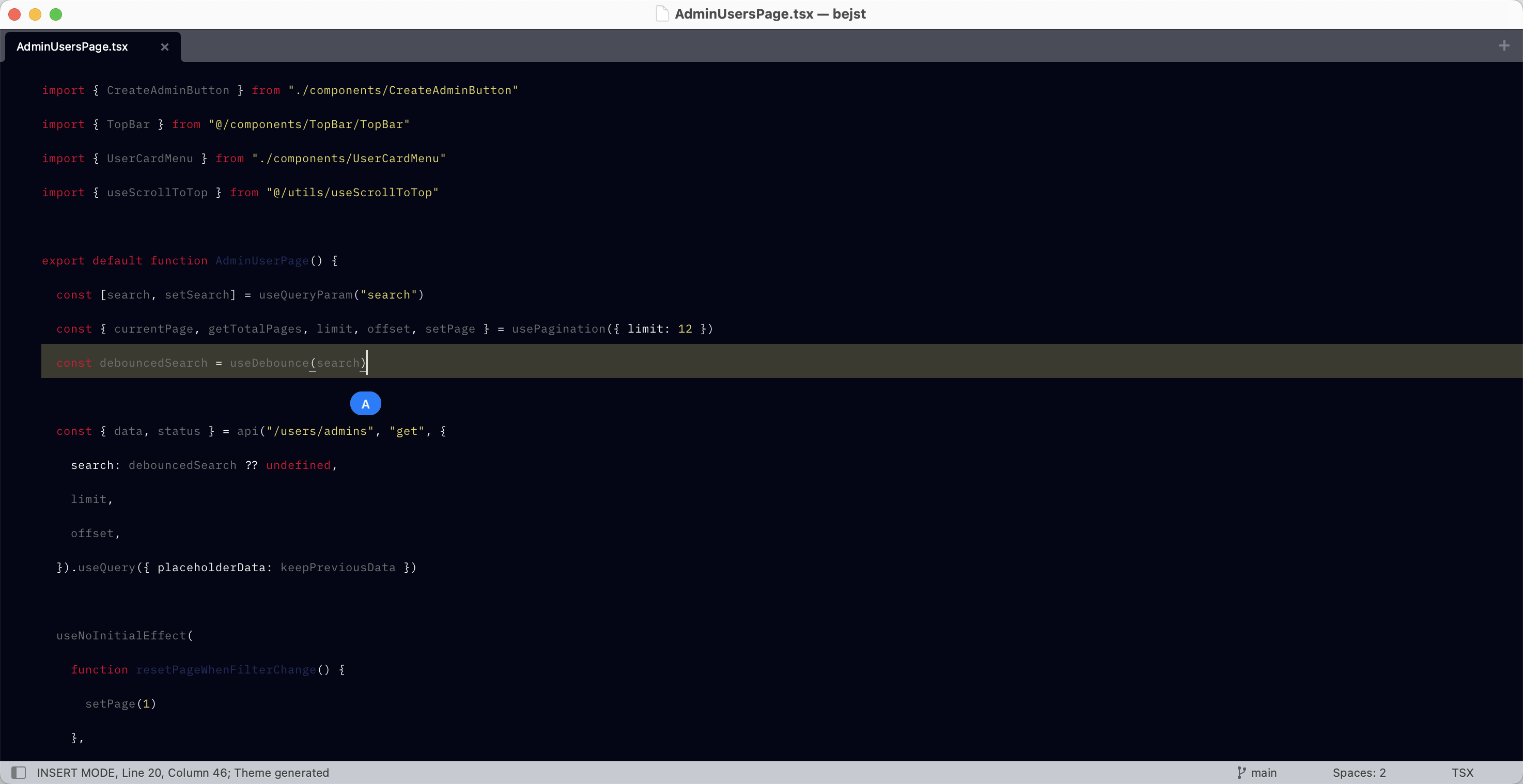The height and width of the screenshot is (784, 1523).
Task: Click the "./components/UserCardMenu" path string
Action: point(349,159)
